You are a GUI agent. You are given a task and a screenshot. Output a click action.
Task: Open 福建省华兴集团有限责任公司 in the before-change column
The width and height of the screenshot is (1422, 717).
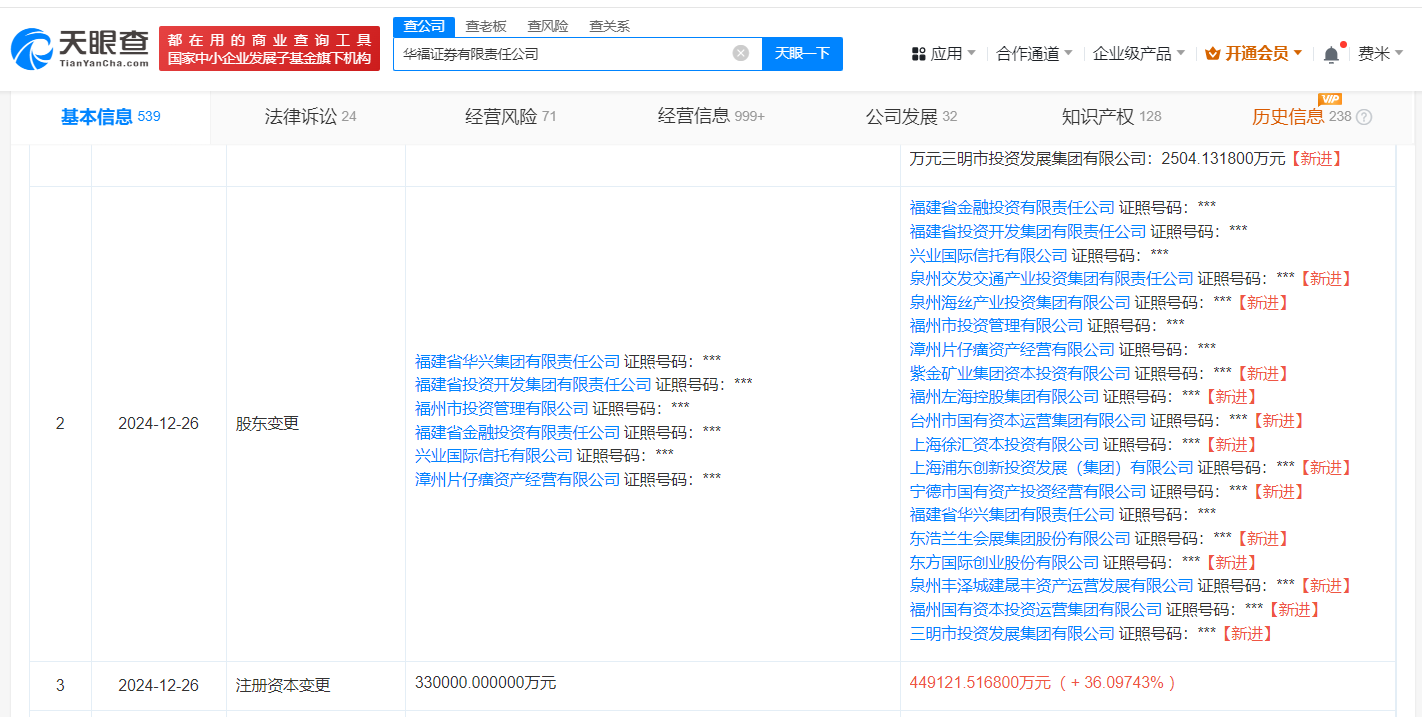[518, 361]
